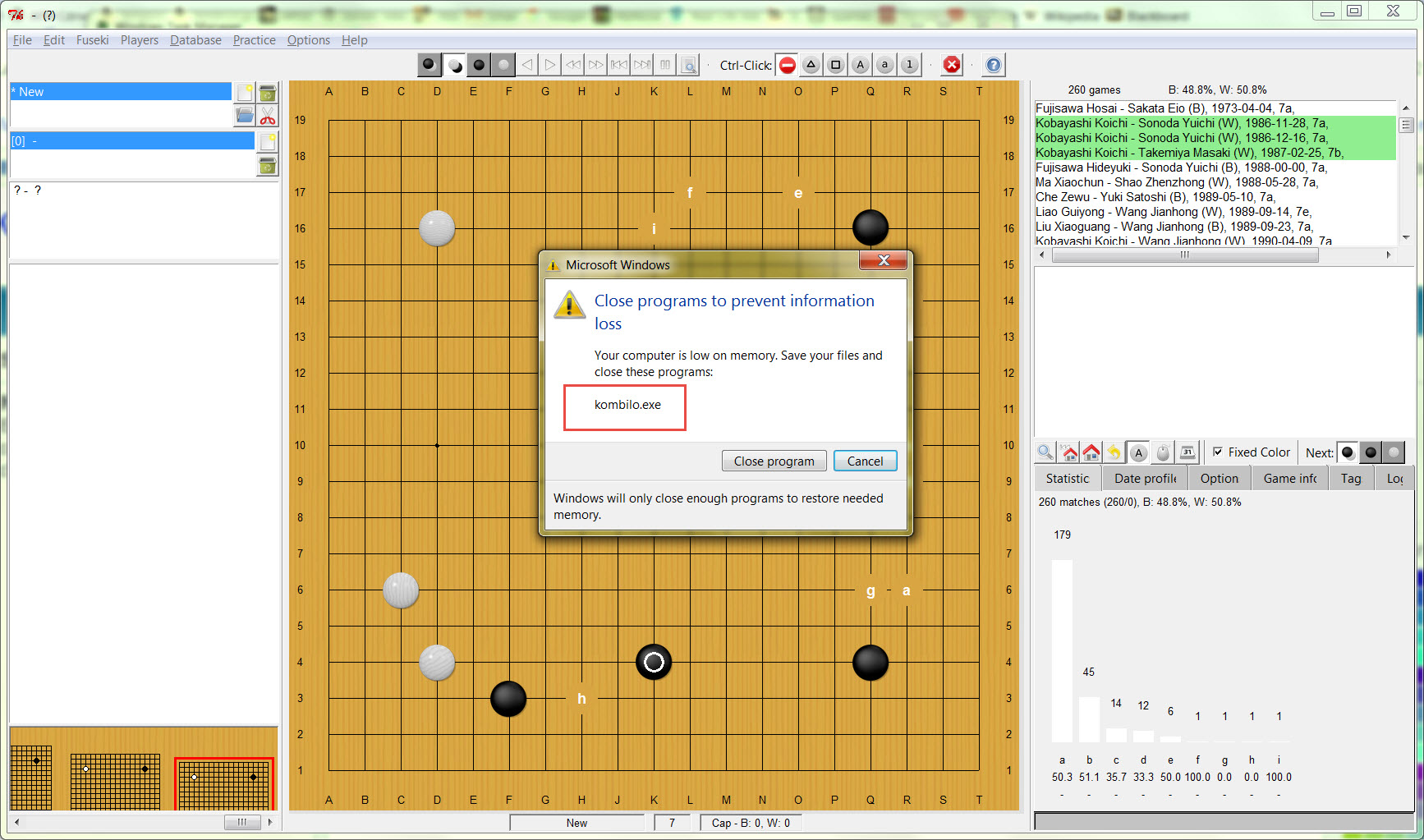Click the red scissors split-collection icon
Image resolution: width=1424 pixels, height=840 pixels.
[268, 116]
